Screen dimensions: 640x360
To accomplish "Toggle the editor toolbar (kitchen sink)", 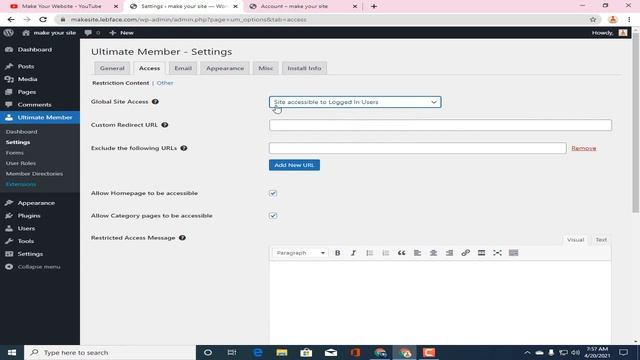I will click(513, 253).
